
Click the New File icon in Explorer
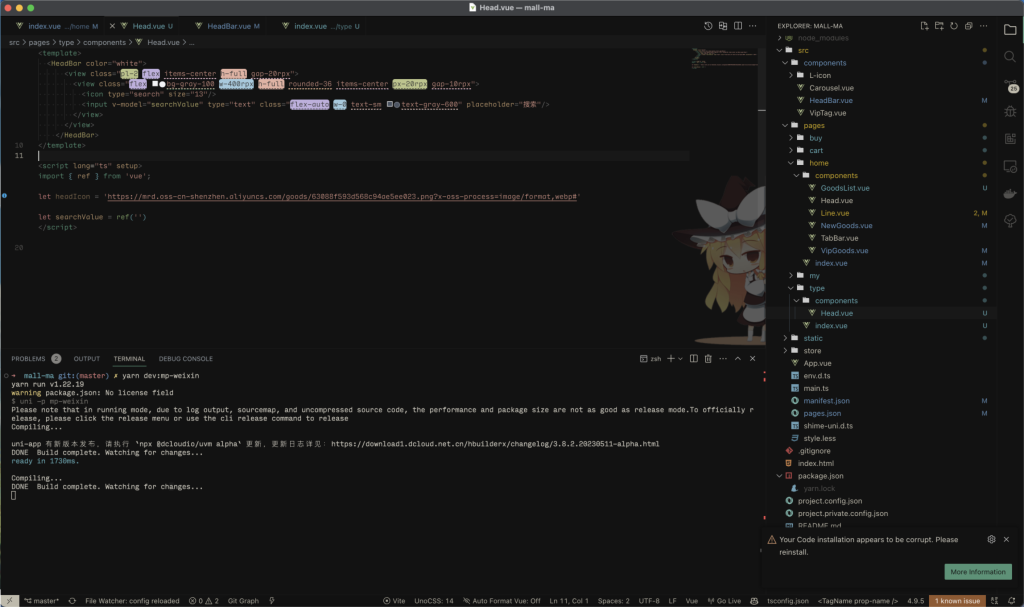pos(926,26)
